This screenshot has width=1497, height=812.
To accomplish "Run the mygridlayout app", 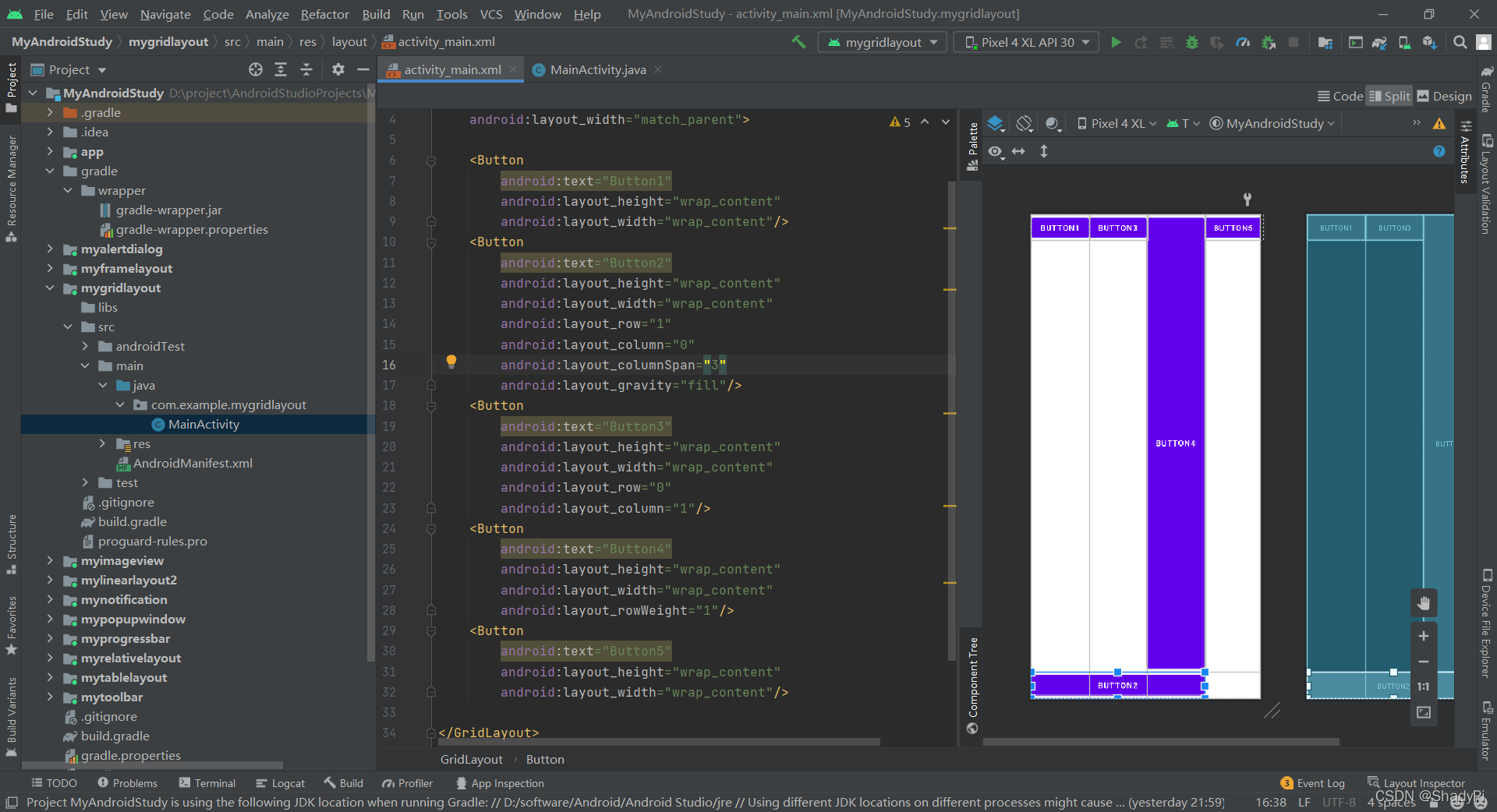I will pyautogui.click(x=1116, y=42).
